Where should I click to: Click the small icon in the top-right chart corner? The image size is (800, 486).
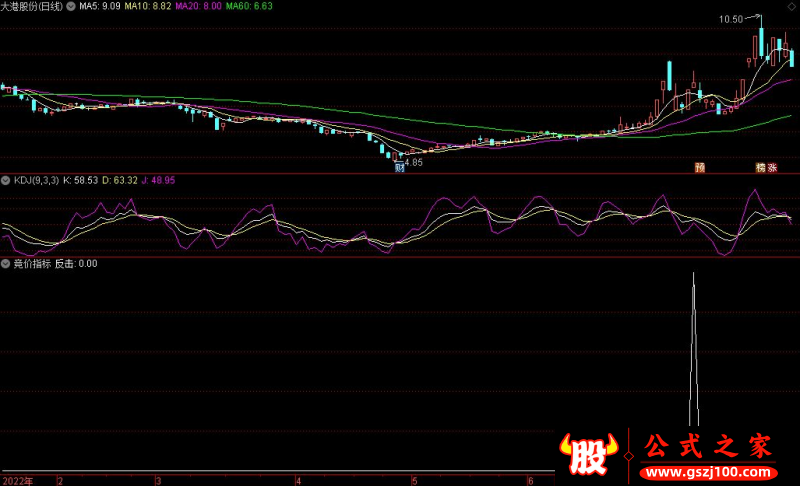[792, 6]
